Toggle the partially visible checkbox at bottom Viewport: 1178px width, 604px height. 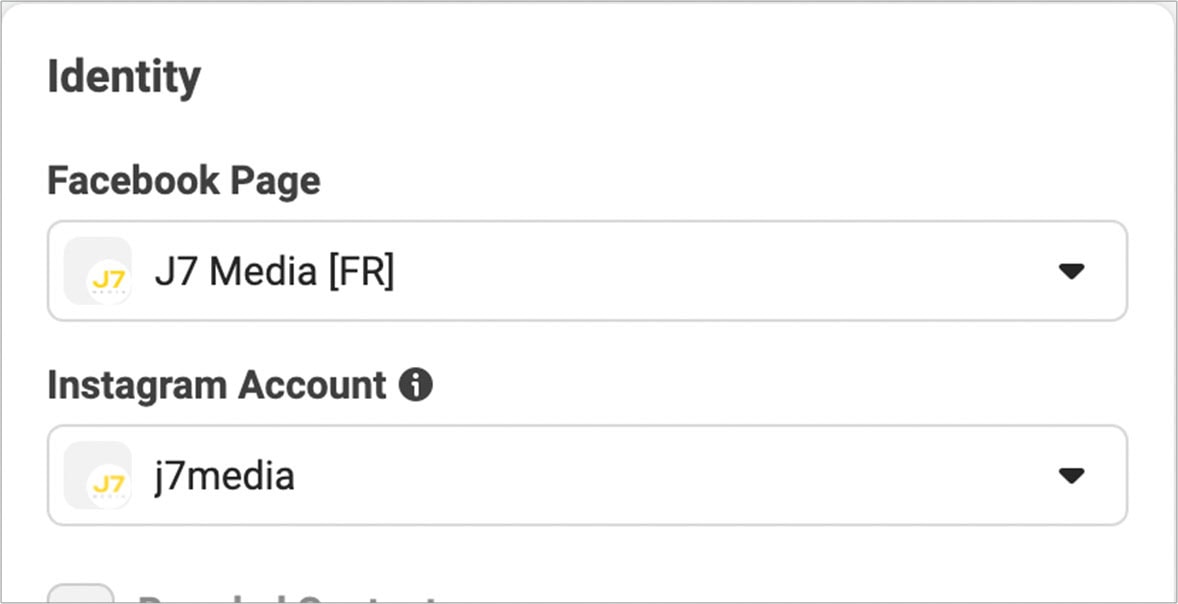coord(80,596)
